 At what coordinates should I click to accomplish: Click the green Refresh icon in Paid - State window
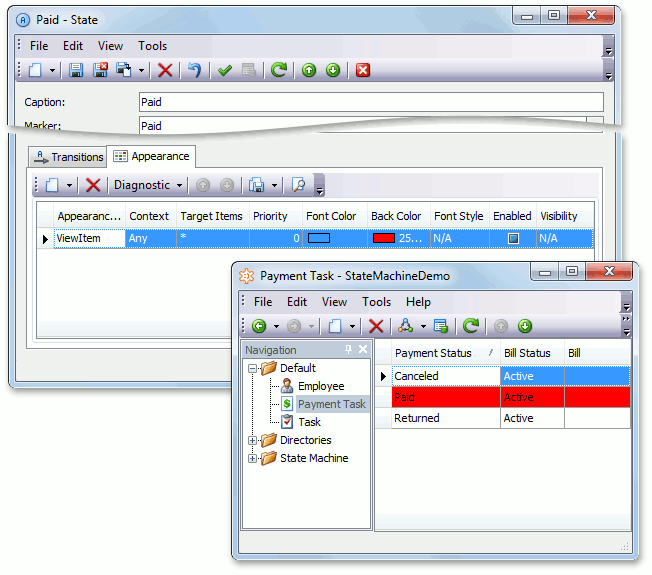coord(279,70)
